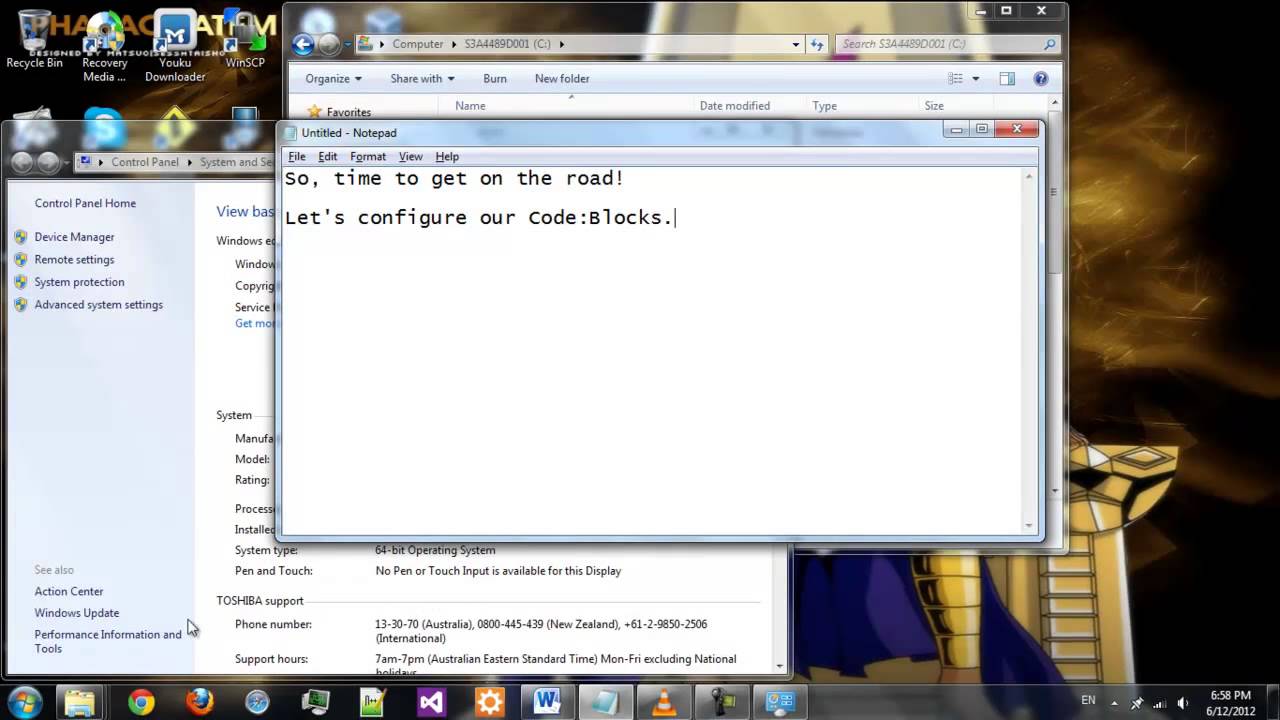This screenshot has height=720, width=1280.
Task: Switch to Notepad taskbar button
Action: 605,702
